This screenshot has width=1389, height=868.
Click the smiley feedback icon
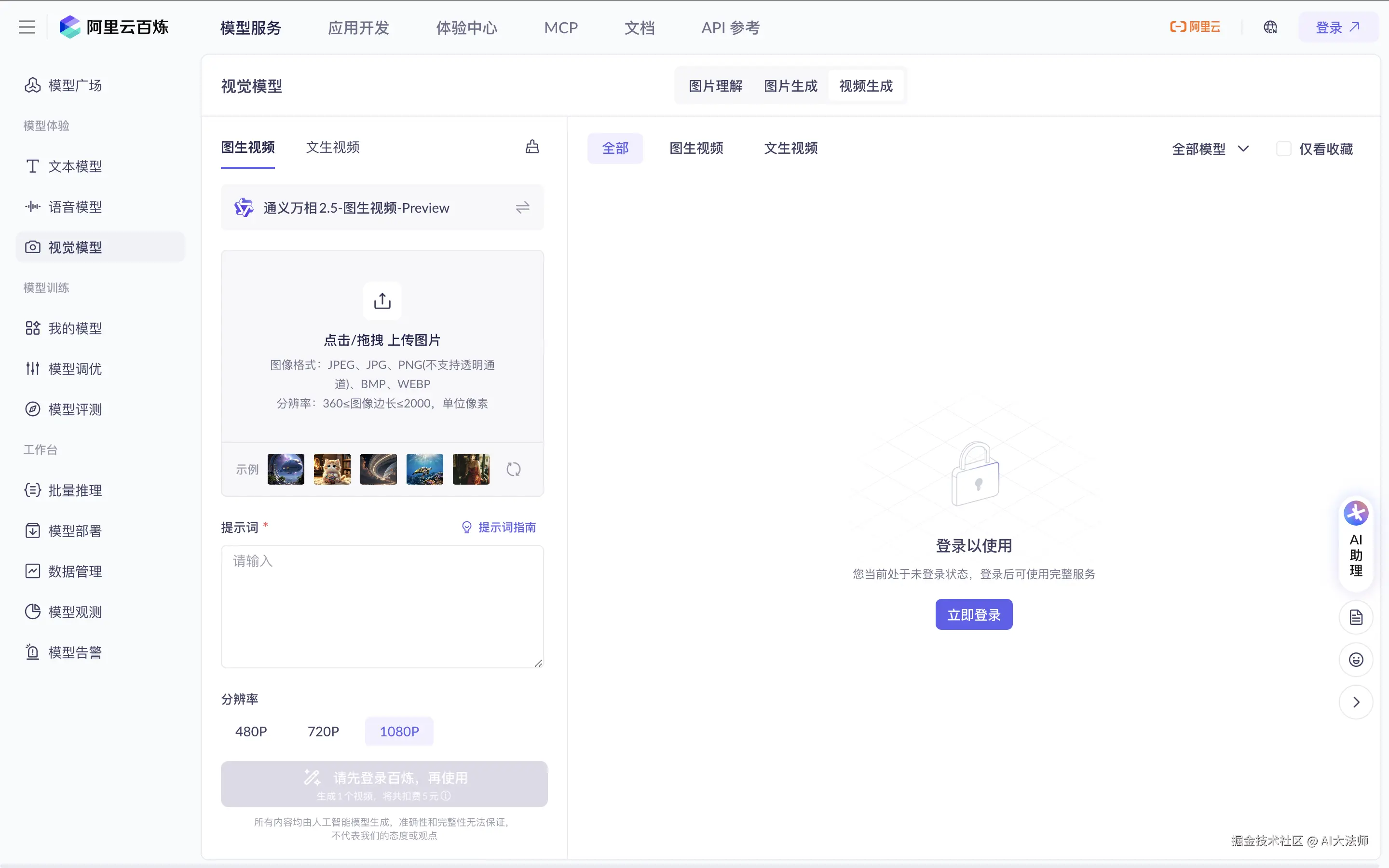pyautogui.click(x=1356, y=660)
